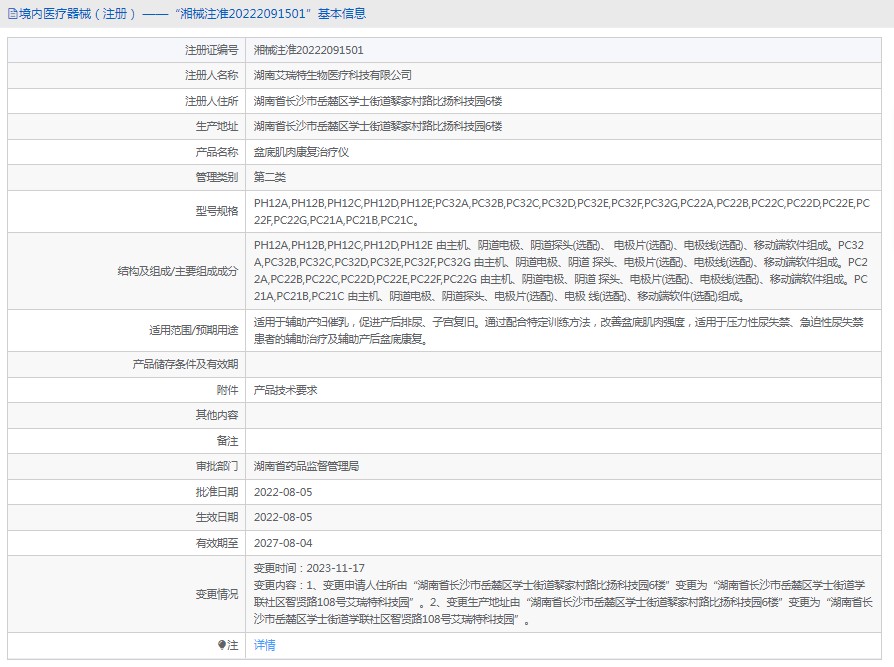
Task: Click the 管理类别 row label
Action: (217, 177)
